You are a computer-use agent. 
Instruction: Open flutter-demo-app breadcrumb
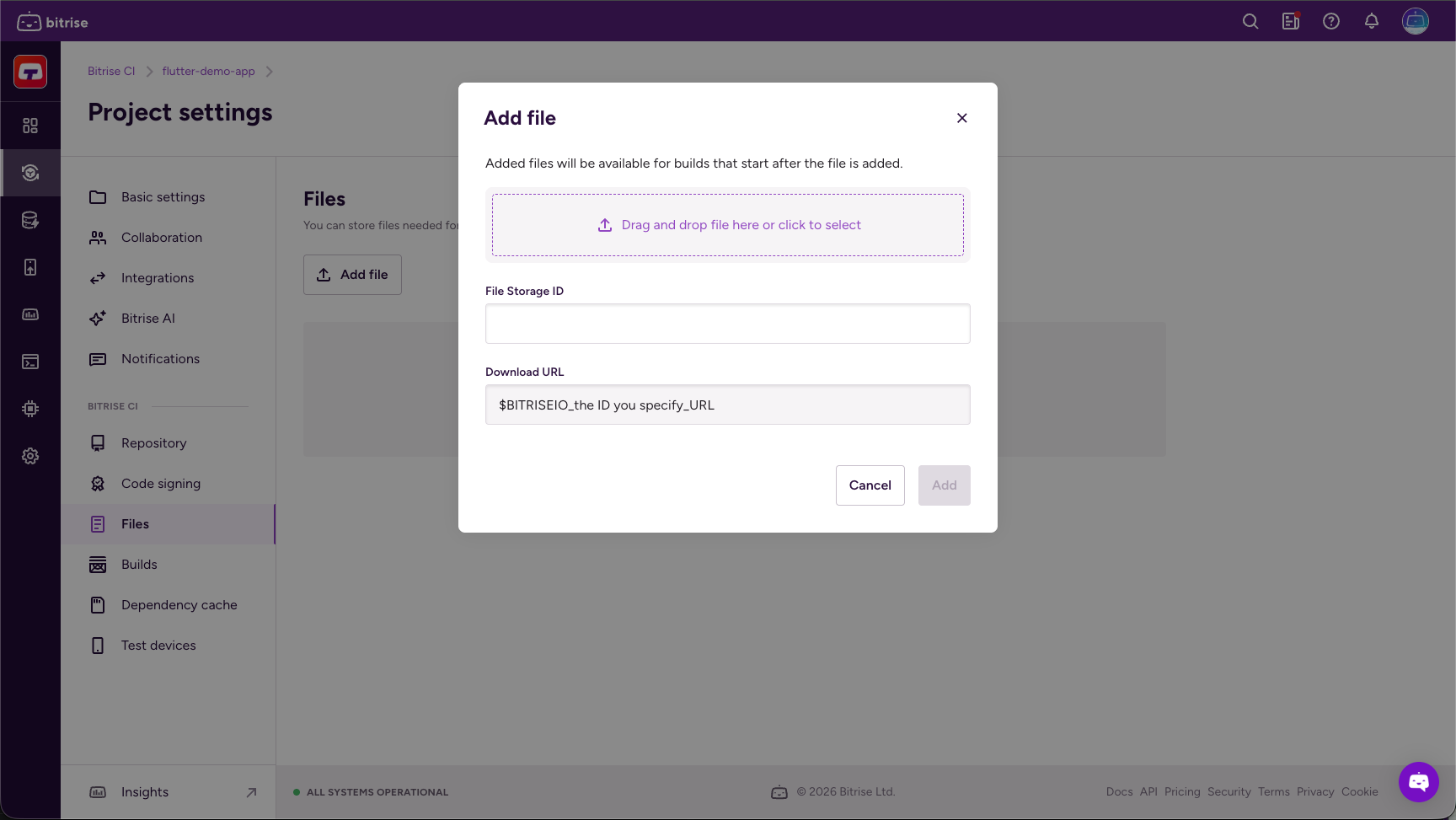click(x=209, y=72)
